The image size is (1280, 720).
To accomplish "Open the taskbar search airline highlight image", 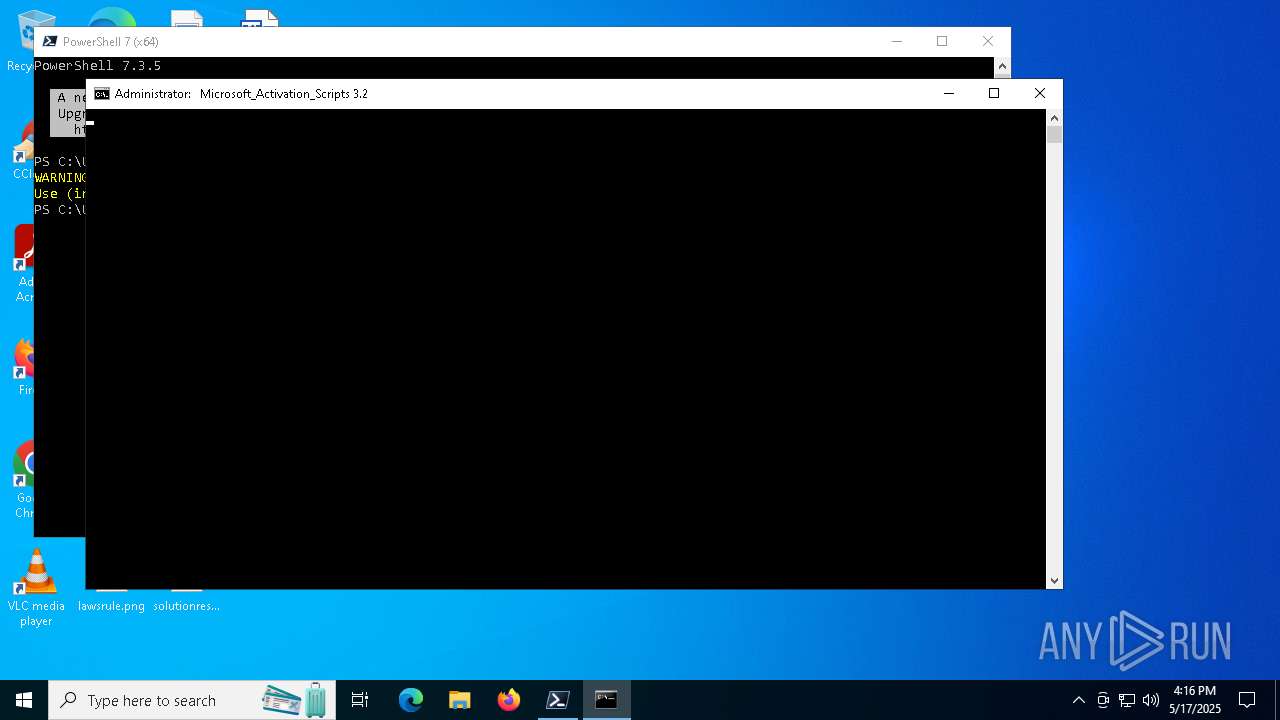I will click(295, 700).
